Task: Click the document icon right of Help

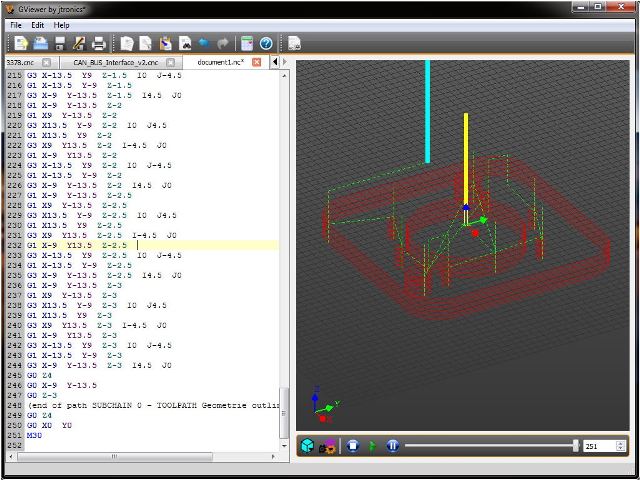Action: point(294,43)
